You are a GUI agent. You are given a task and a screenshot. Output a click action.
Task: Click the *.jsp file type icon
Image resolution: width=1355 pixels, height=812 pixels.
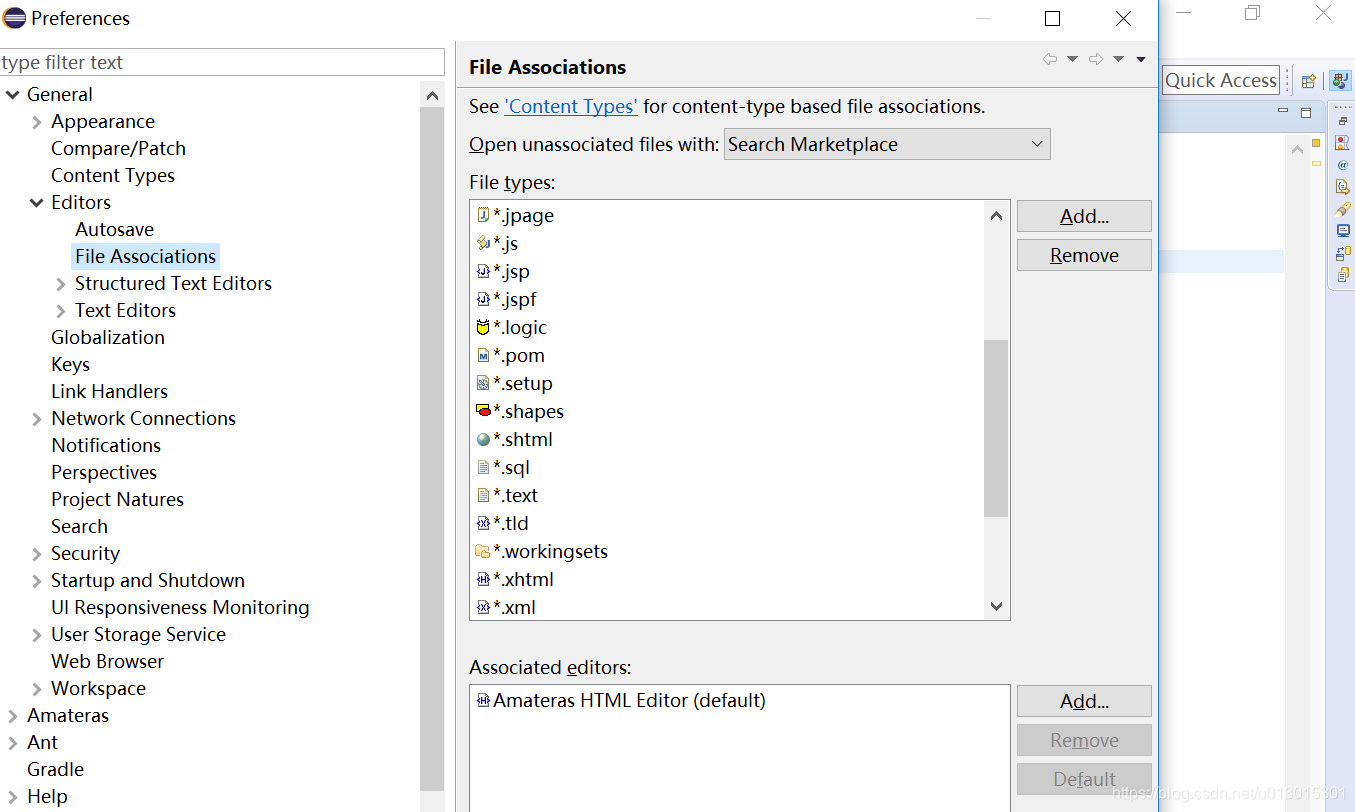click(483, 271)
